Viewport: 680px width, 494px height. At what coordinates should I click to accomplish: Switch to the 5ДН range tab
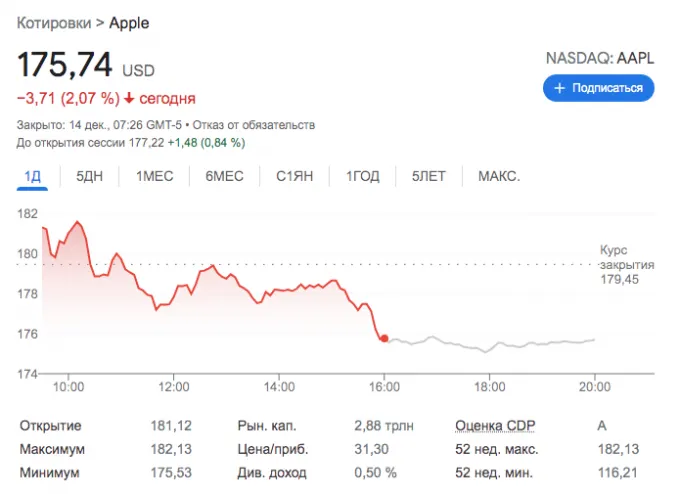click(x=90, y=176)
